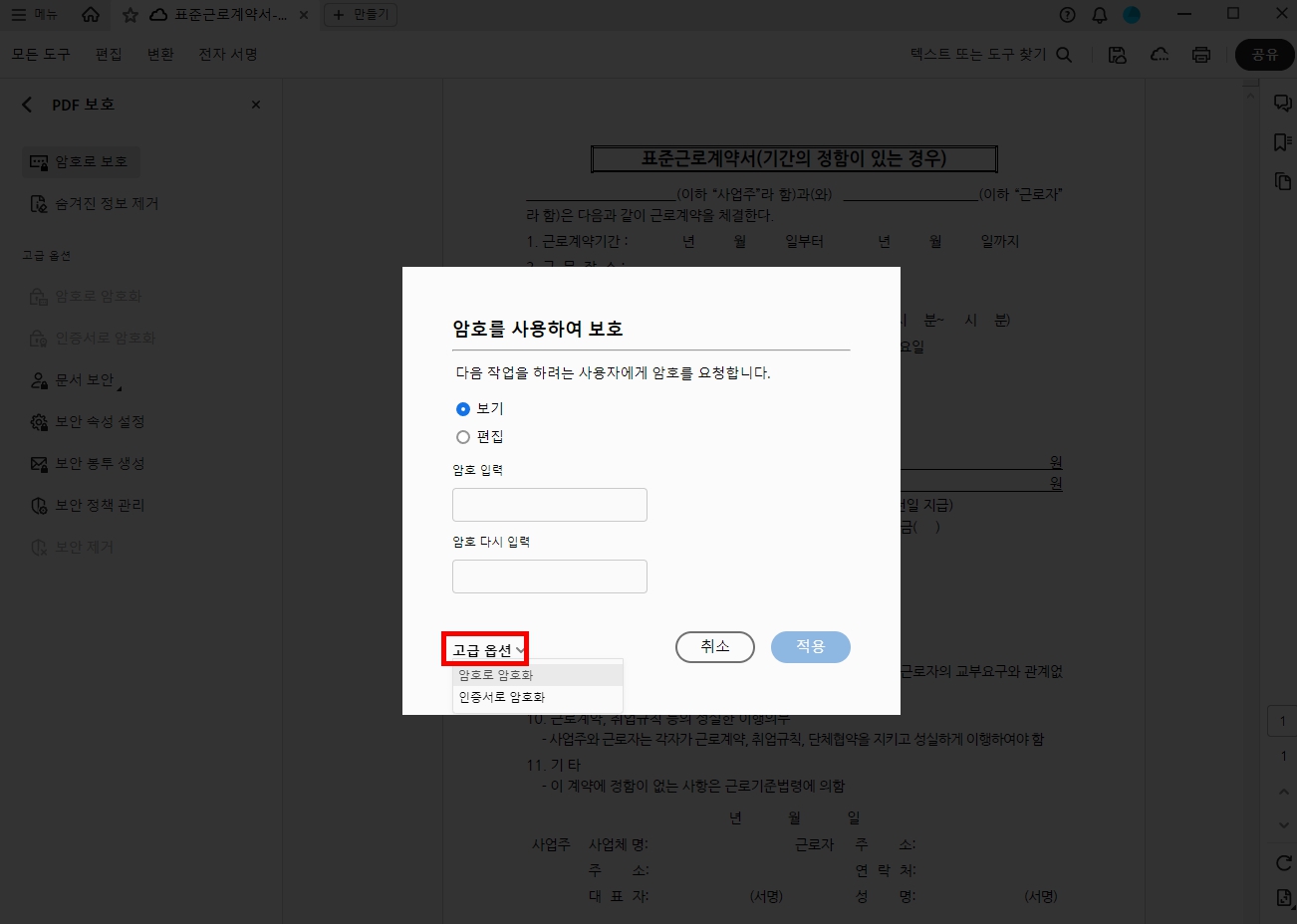
Task: Click the save file icon
Action: pos(1118,55)
